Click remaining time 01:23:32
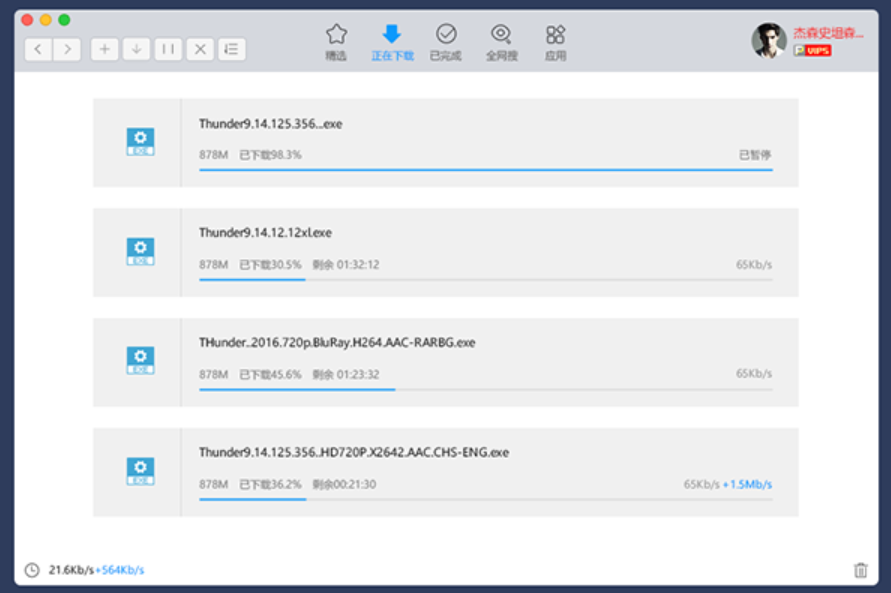Image resolution: width=891 pixels, height=593 pixels. pyautogui.click(x=345, y=374)
